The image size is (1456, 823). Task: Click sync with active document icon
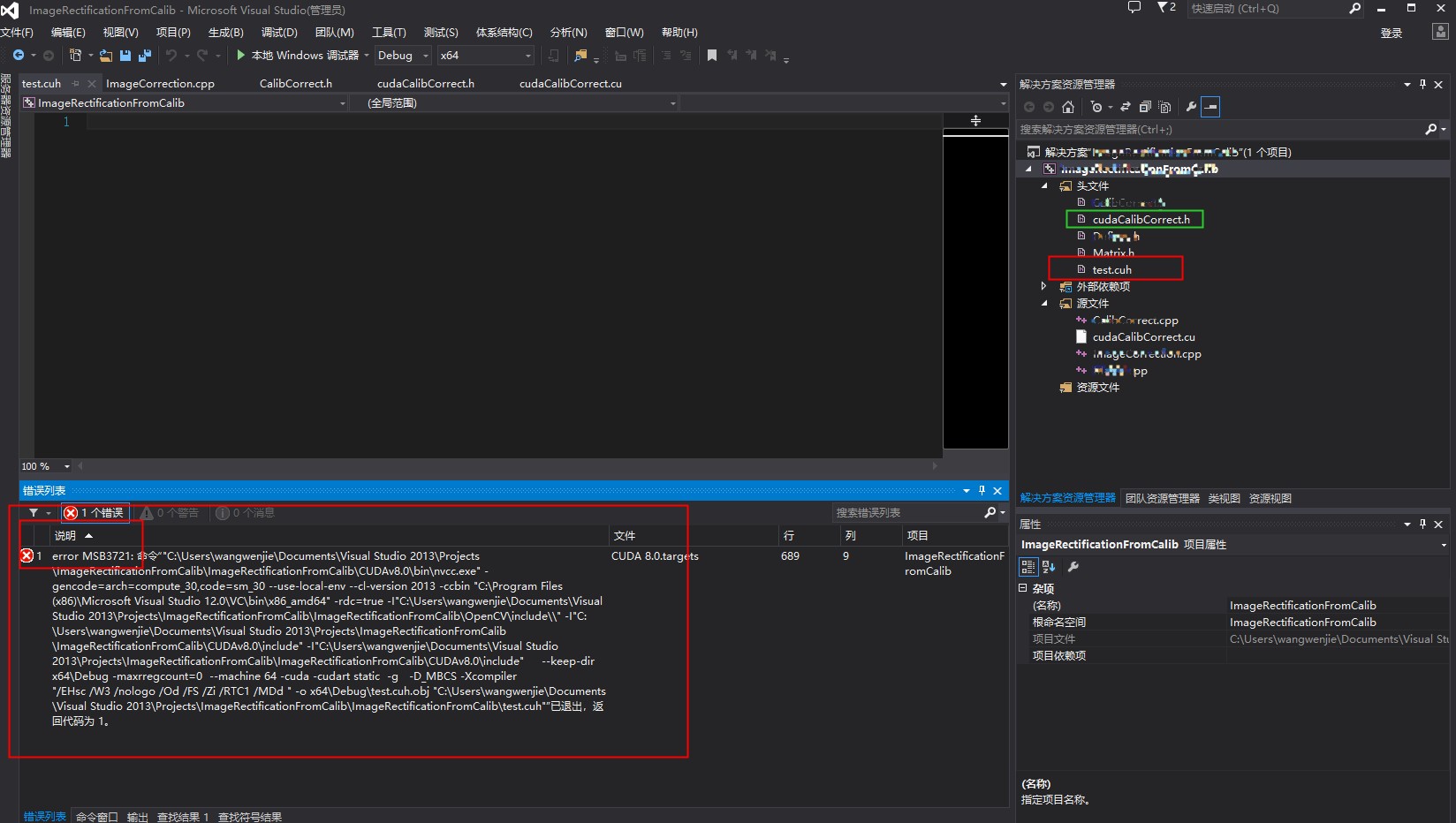pos(1126,107)
